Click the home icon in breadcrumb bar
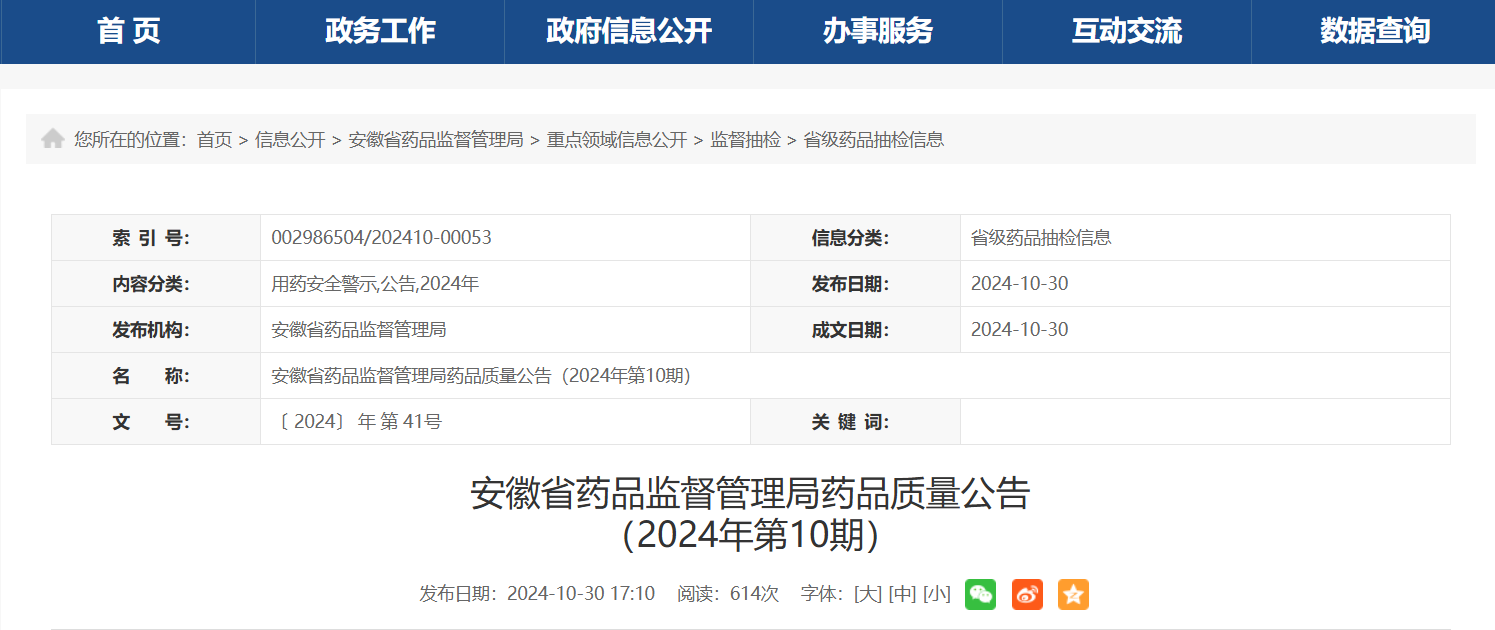The image size is (1495, 630). pyautogui.click(x=53, y=139)
